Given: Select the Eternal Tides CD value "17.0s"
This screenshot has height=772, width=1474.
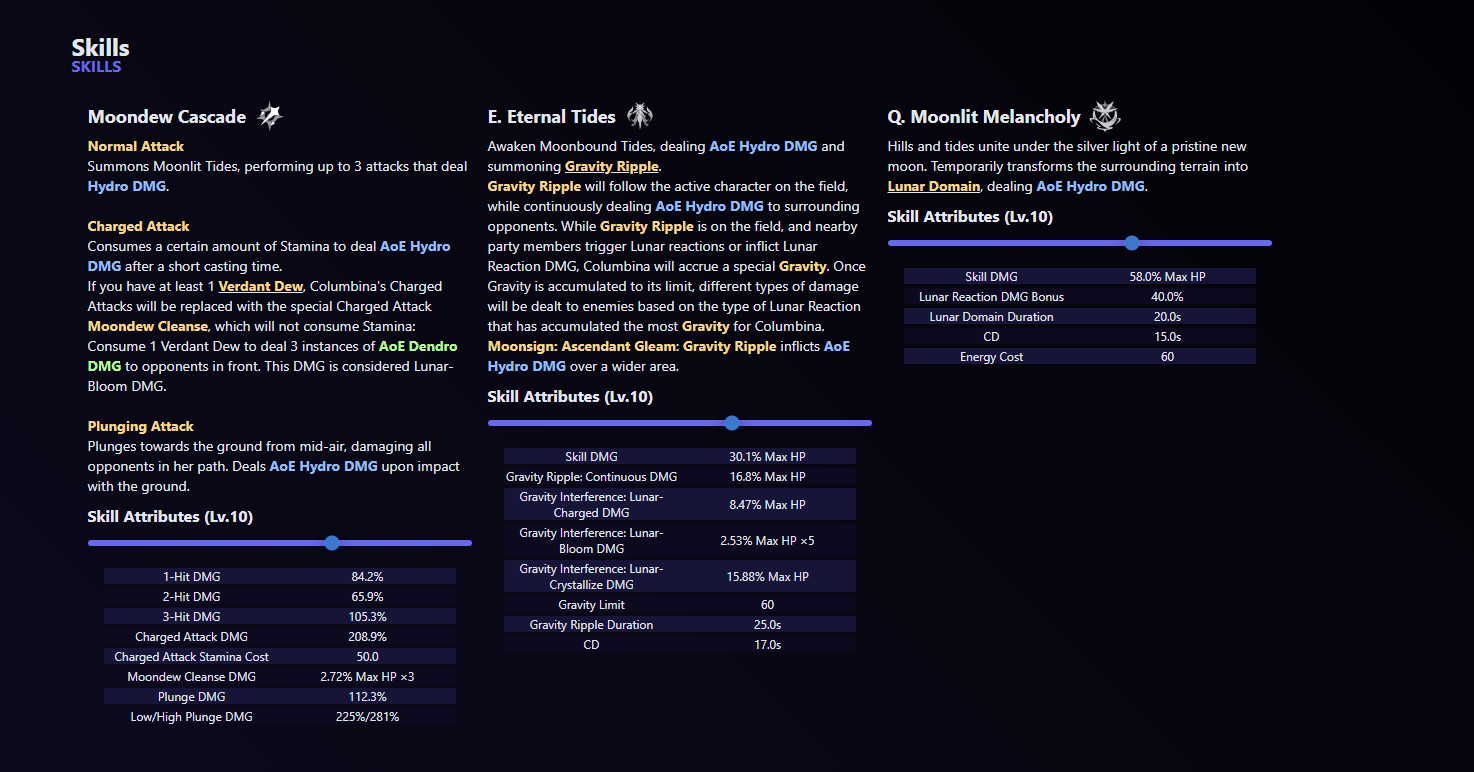Looking at the screenshot, I should tap(768, 645).
